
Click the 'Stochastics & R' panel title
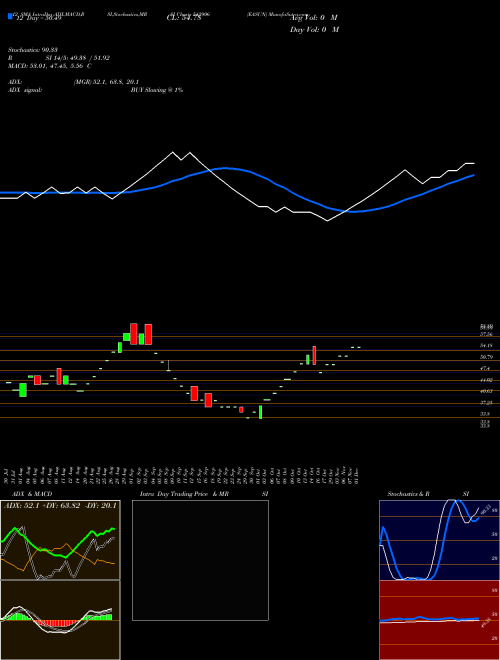[409, 494]
